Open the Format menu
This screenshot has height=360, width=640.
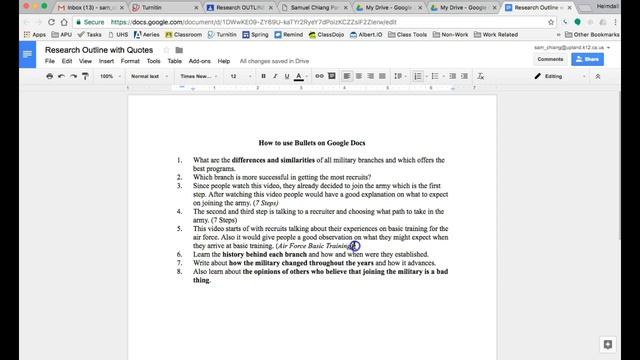coord(130,61)
